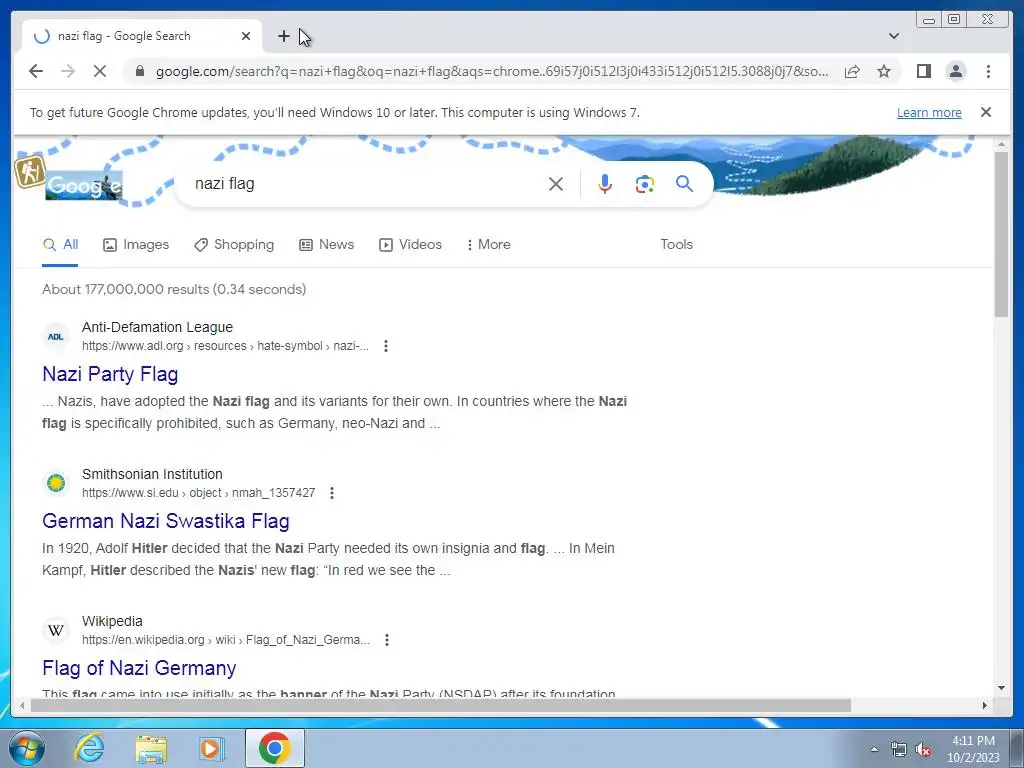Click the vertical scrollbar thumb
This screenshot has height=768, width=1024.
pyautogui.click(x=1001, y=234)
